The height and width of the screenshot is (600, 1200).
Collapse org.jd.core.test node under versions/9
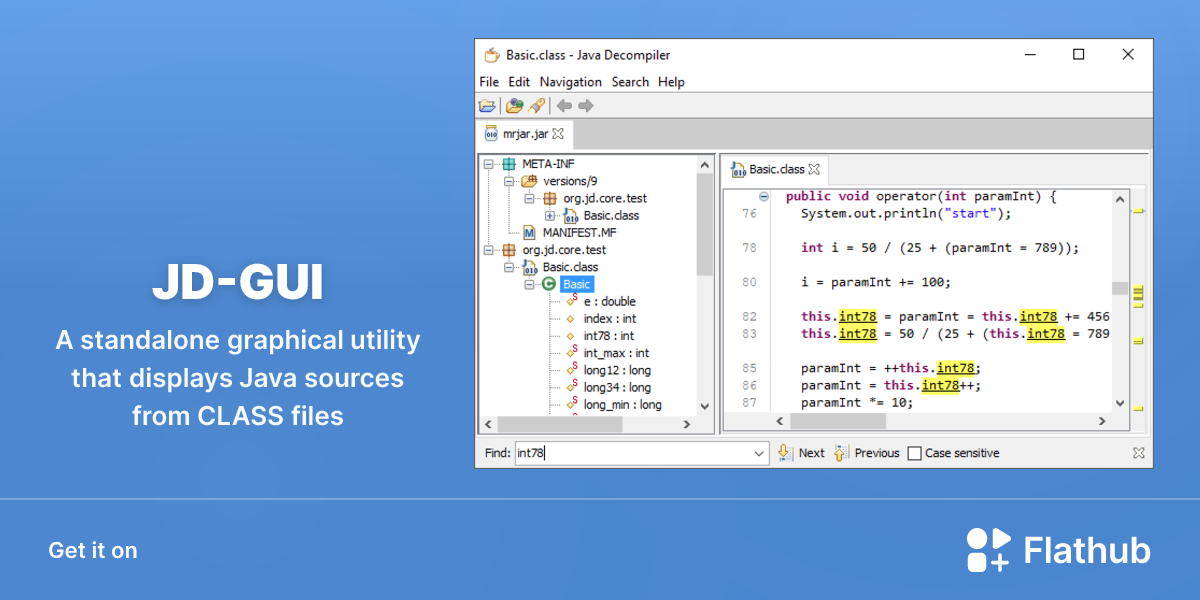pos(530,198)
